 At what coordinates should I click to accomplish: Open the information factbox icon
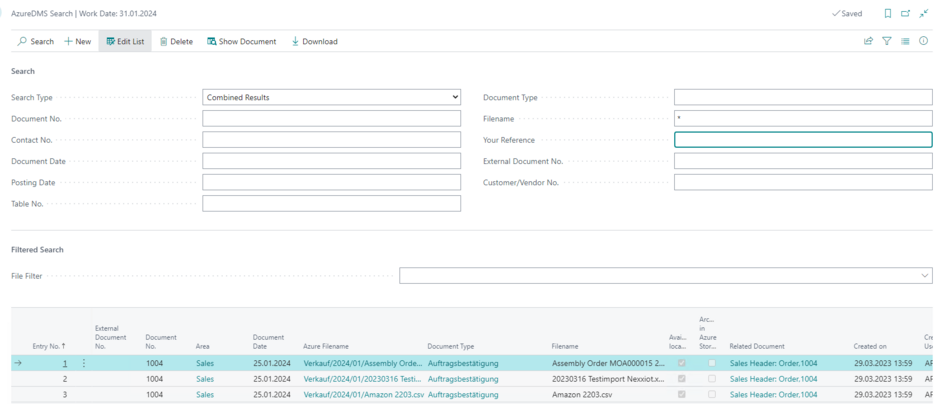(x=924, y=41)
